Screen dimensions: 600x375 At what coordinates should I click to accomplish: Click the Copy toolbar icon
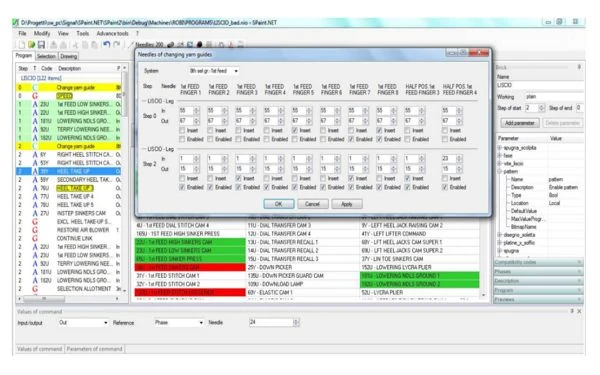pos(85,44)
